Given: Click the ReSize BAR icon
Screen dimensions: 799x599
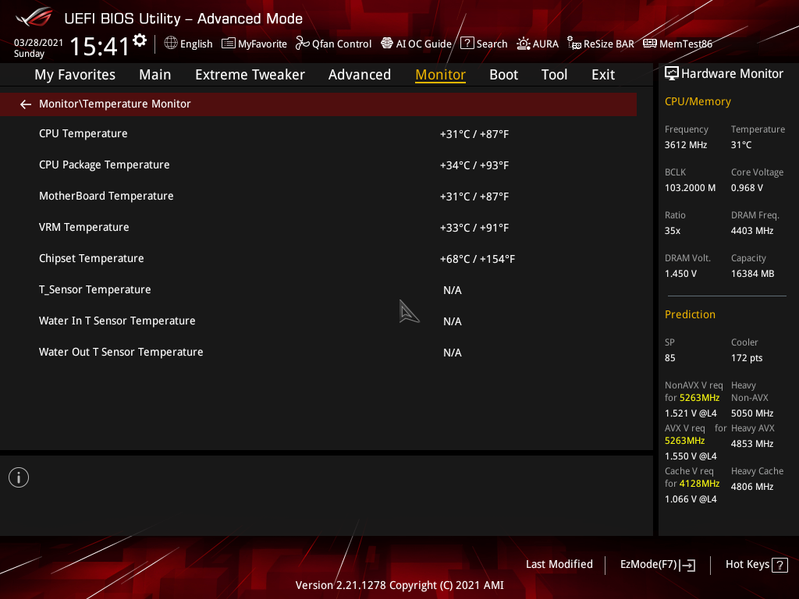Looking at the screenshot, I should pyautogui.click(x=574, y=44).
